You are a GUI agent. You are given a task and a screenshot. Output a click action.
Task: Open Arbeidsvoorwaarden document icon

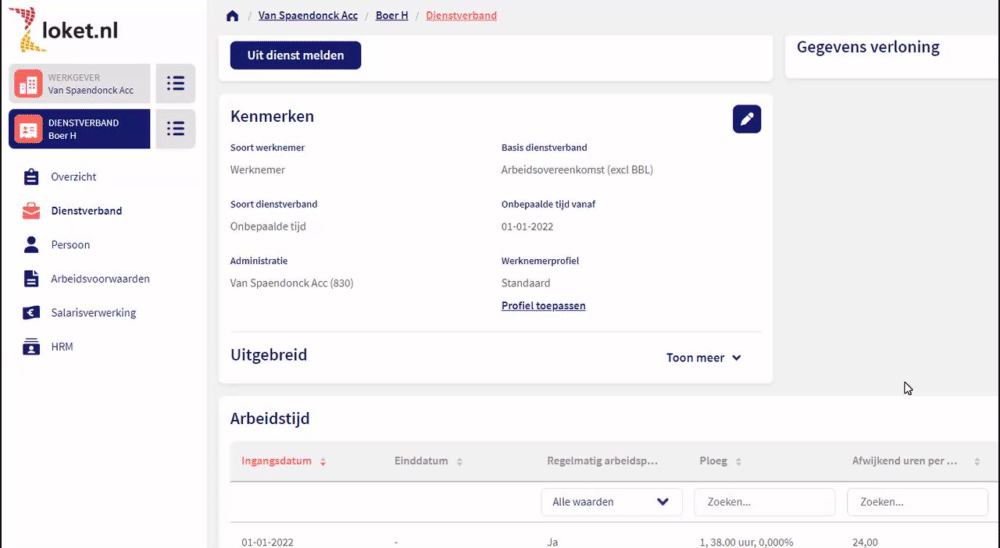31,279
